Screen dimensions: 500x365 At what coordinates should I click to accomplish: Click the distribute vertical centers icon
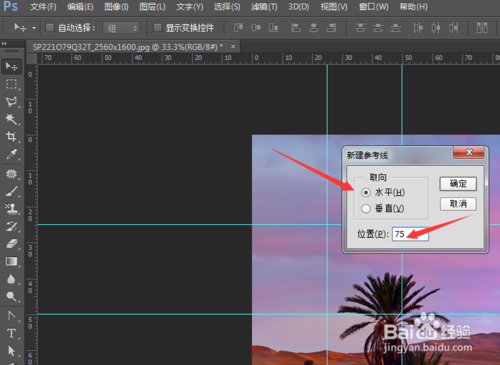click(x=378, y=28)
